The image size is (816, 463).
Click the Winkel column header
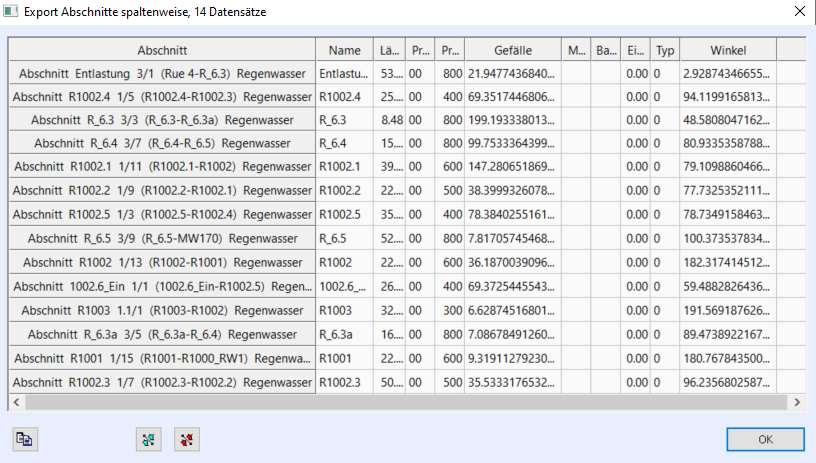pyautogui.click(x=728, y=50)
